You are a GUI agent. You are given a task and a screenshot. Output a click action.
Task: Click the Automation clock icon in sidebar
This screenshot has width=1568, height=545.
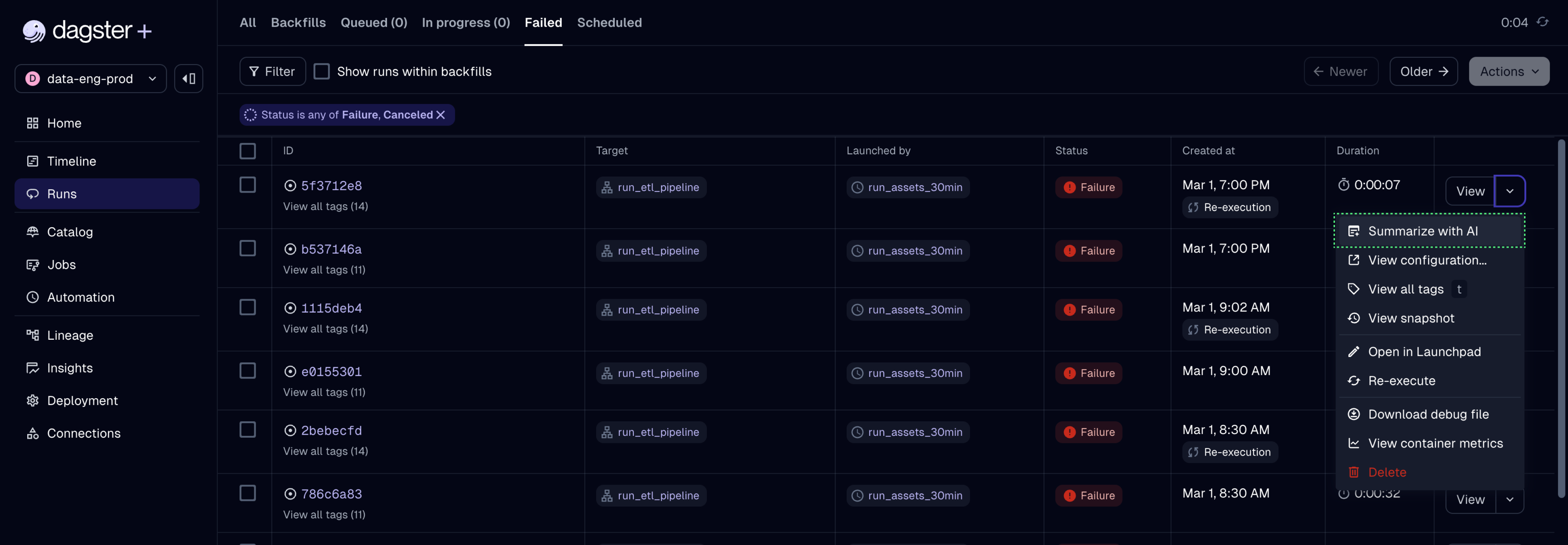point(33,297)
